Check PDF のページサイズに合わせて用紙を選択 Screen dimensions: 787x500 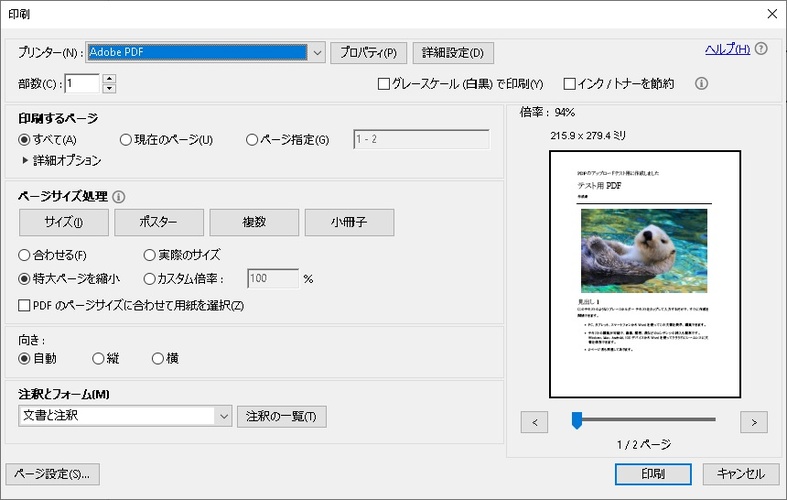[24, 305]
